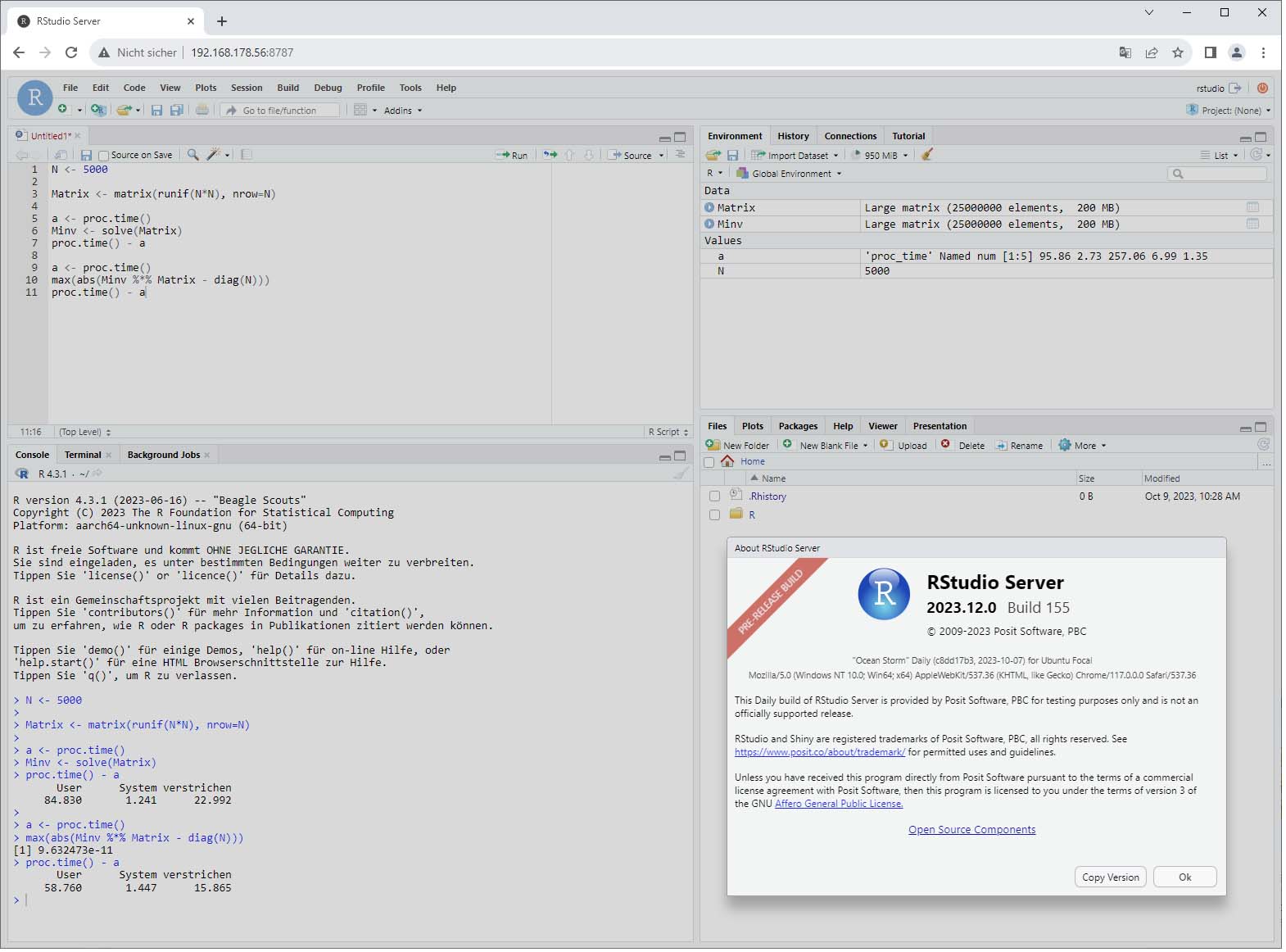Click the code tools magic wand icon

214,155
